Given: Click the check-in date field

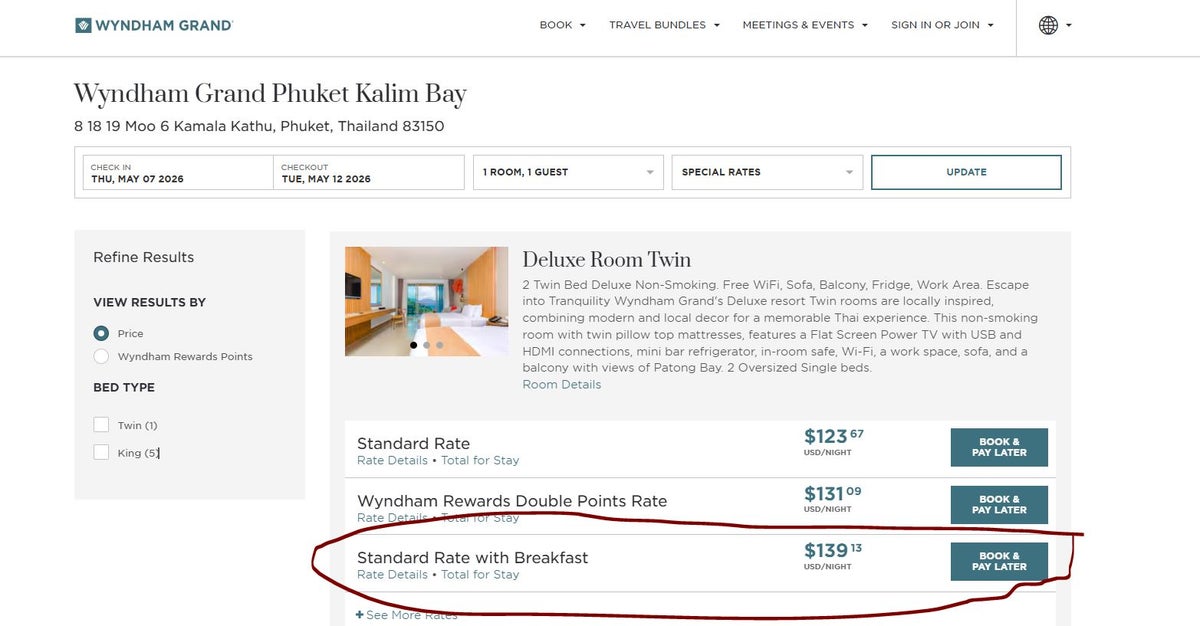Looking at the screenshot, I should click(x=177, y=173).
